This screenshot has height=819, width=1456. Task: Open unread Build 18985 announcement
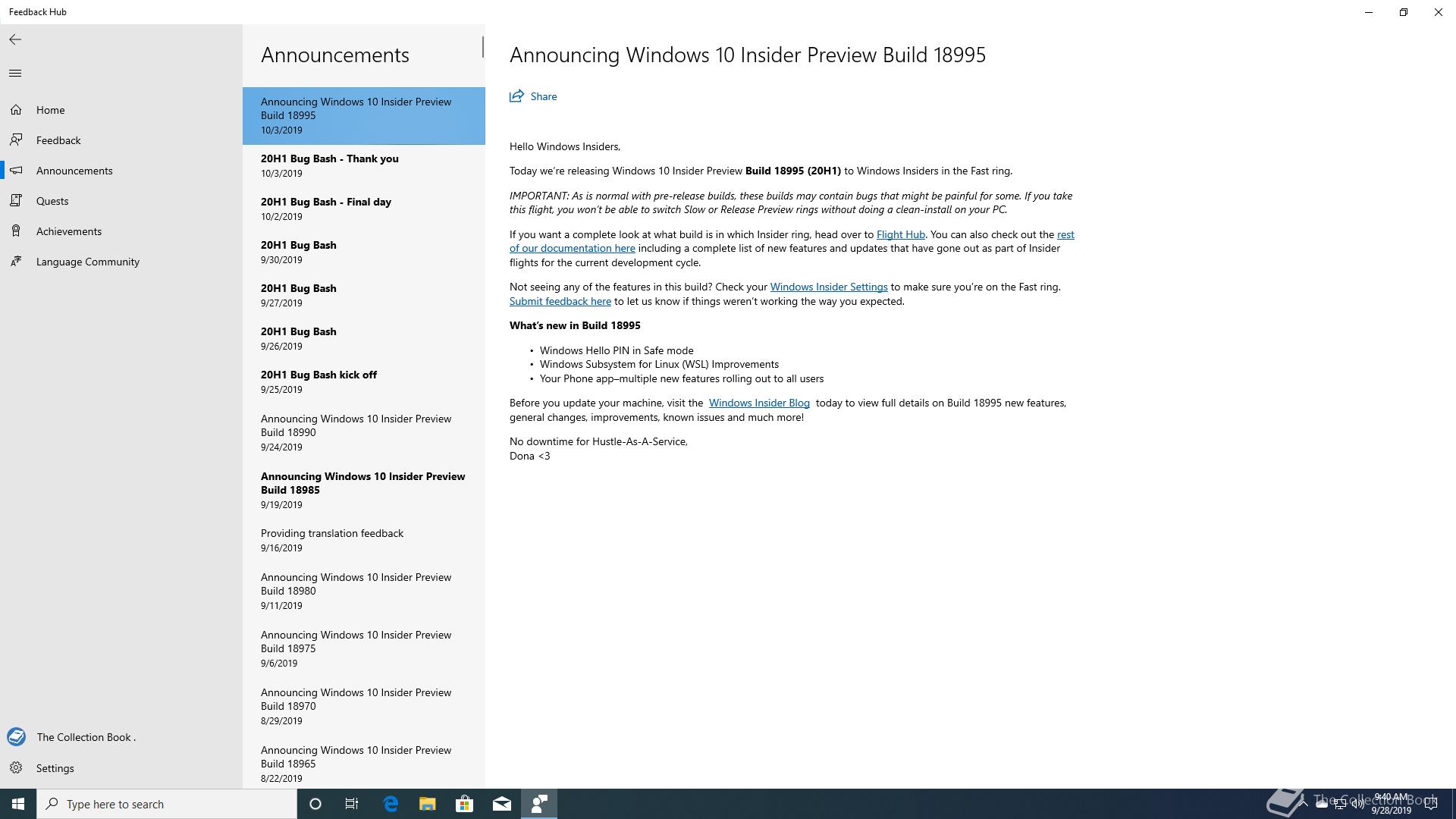(364, 491)
